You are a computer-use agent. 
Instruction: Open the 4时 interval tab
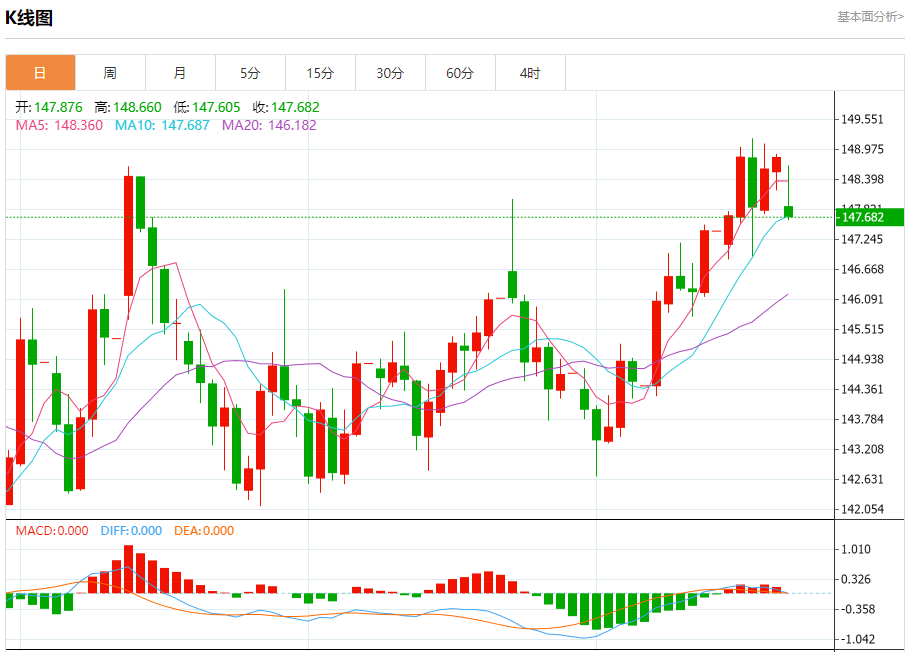tap(530, 73)
